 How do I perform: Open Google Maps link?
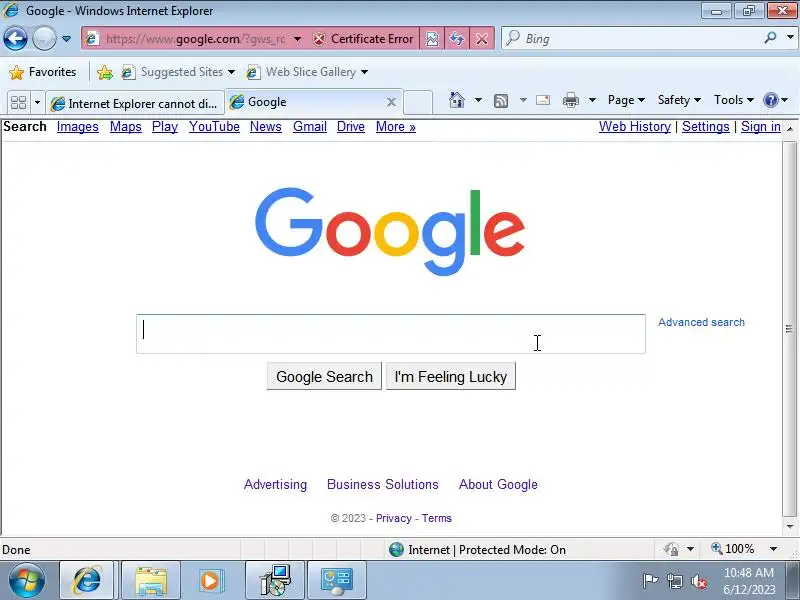126,127
